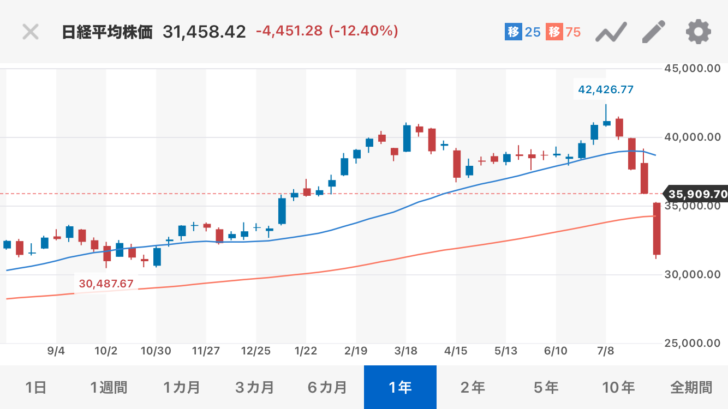
Task: Click the 30,487.67 low price label
Action: (x=105, y=284)
